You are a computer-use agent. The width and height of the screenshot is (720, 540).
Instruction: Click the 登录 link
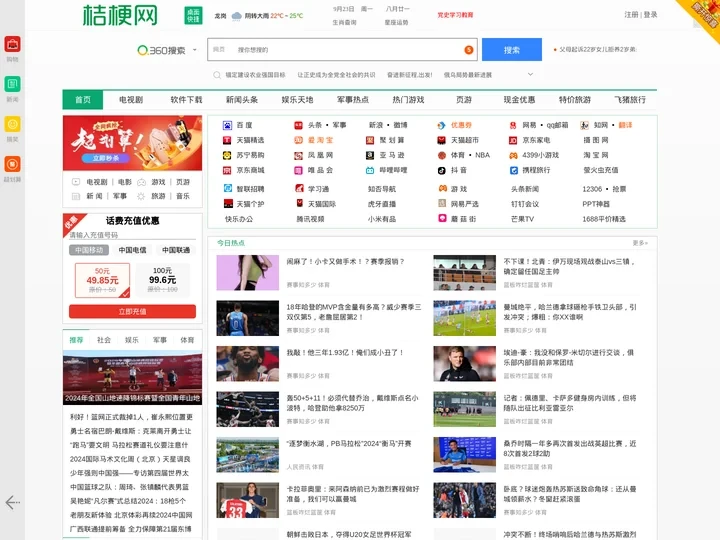click(x=650, y=15)
